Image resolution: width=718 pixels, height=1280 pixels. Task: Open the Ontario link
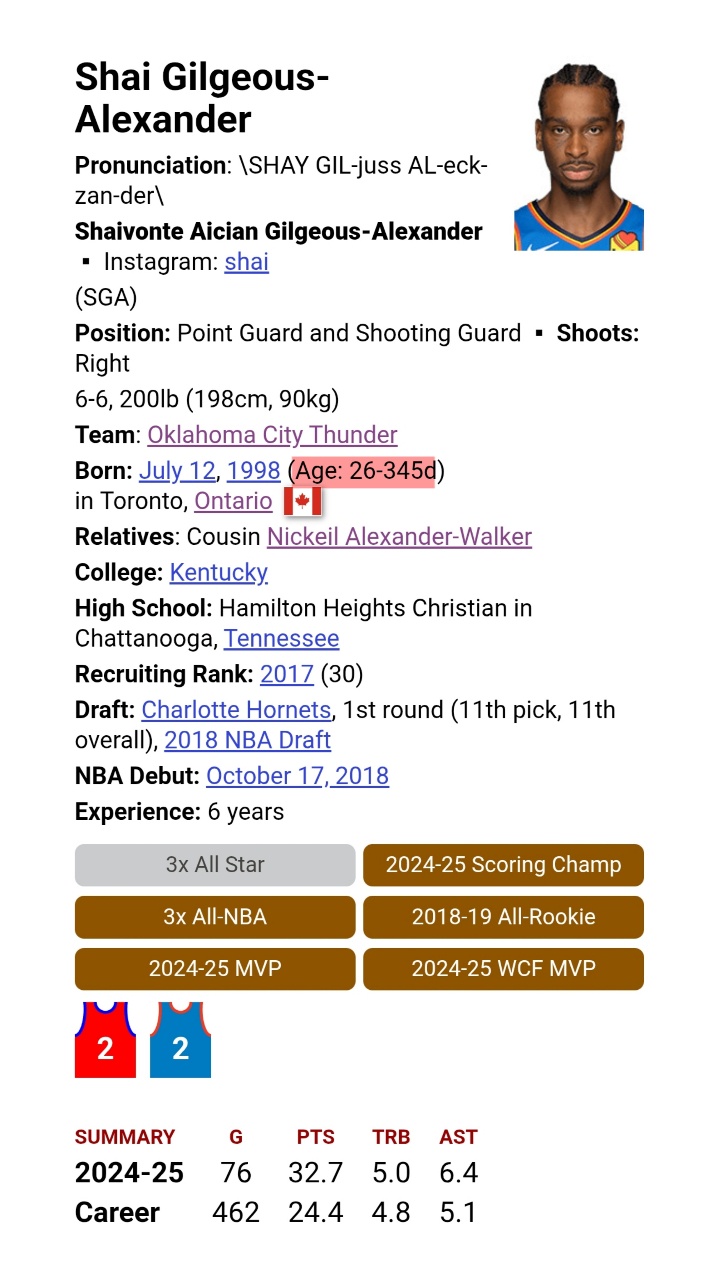[x=233, y=501]
